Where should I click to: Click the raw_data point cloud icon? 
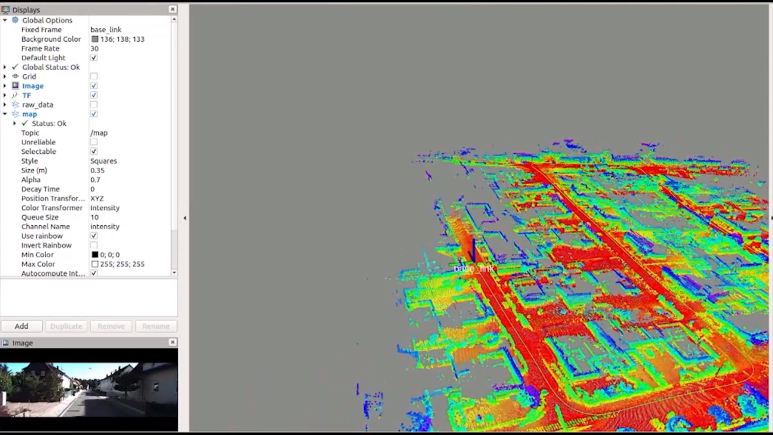pyautogui.click(x=15, y=105)
